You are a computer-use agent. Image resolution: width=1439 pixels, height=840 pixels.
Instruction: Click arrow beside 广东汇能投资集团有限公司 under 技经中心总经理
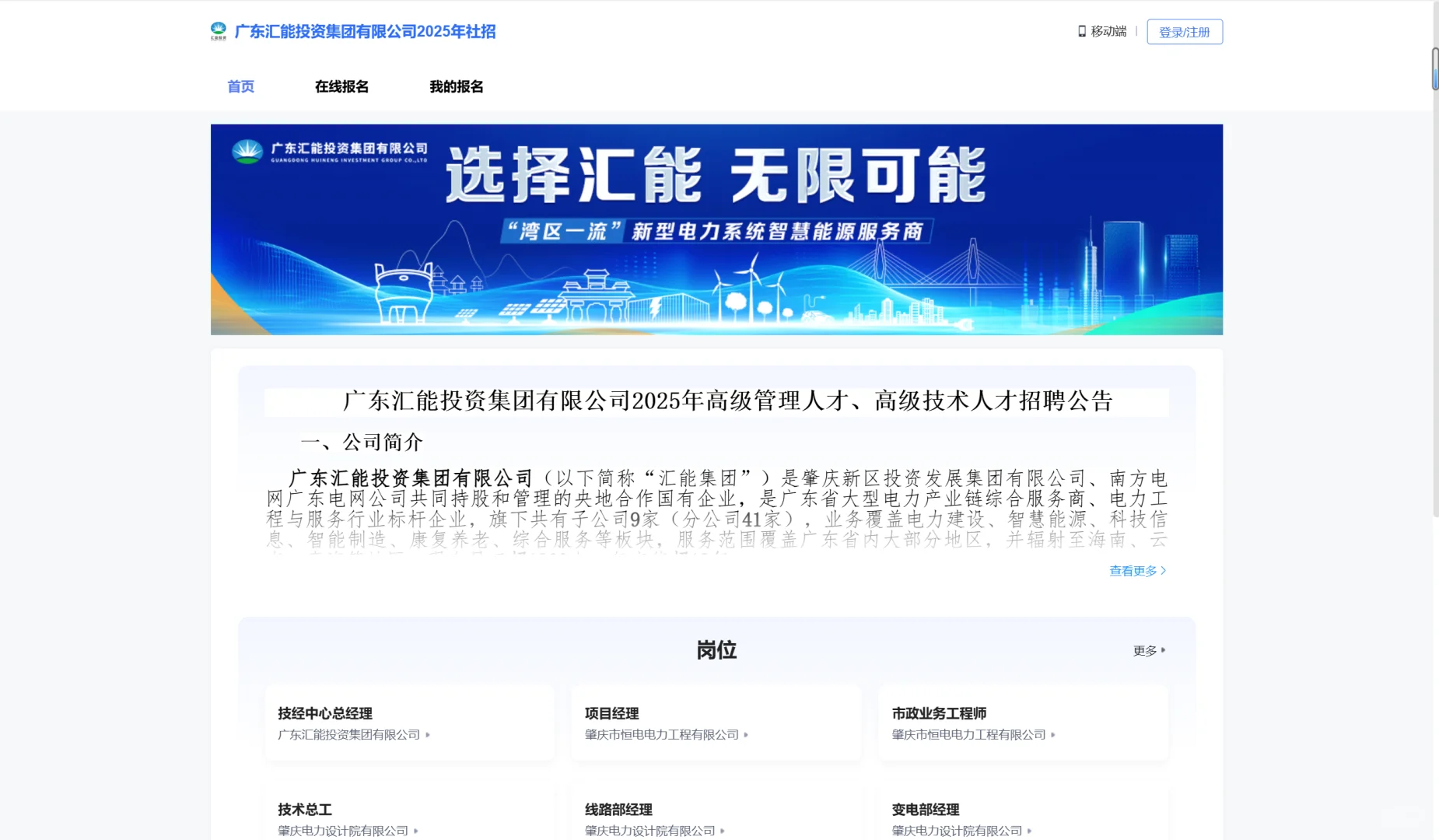(x=428, y=735)
